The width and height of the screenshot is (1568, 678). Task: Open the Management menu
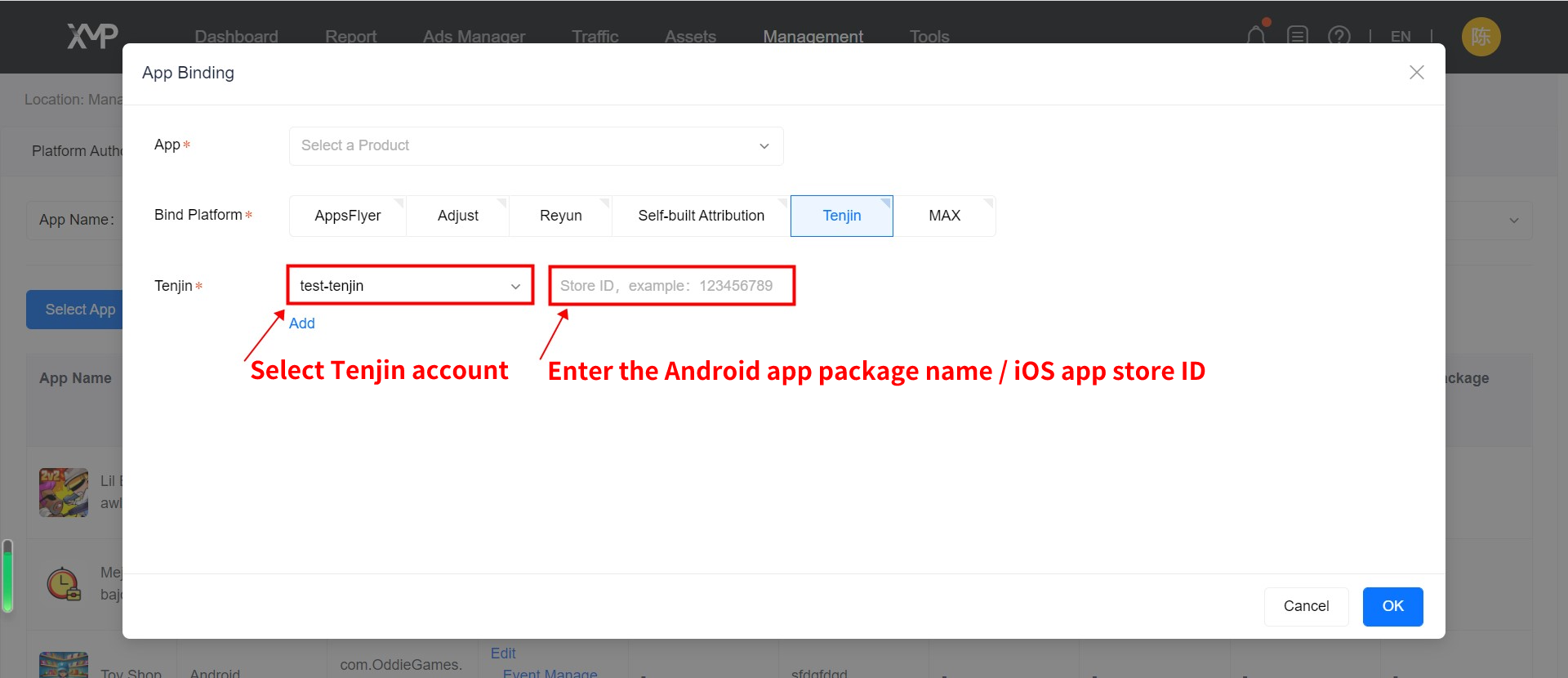click(813, 36)
